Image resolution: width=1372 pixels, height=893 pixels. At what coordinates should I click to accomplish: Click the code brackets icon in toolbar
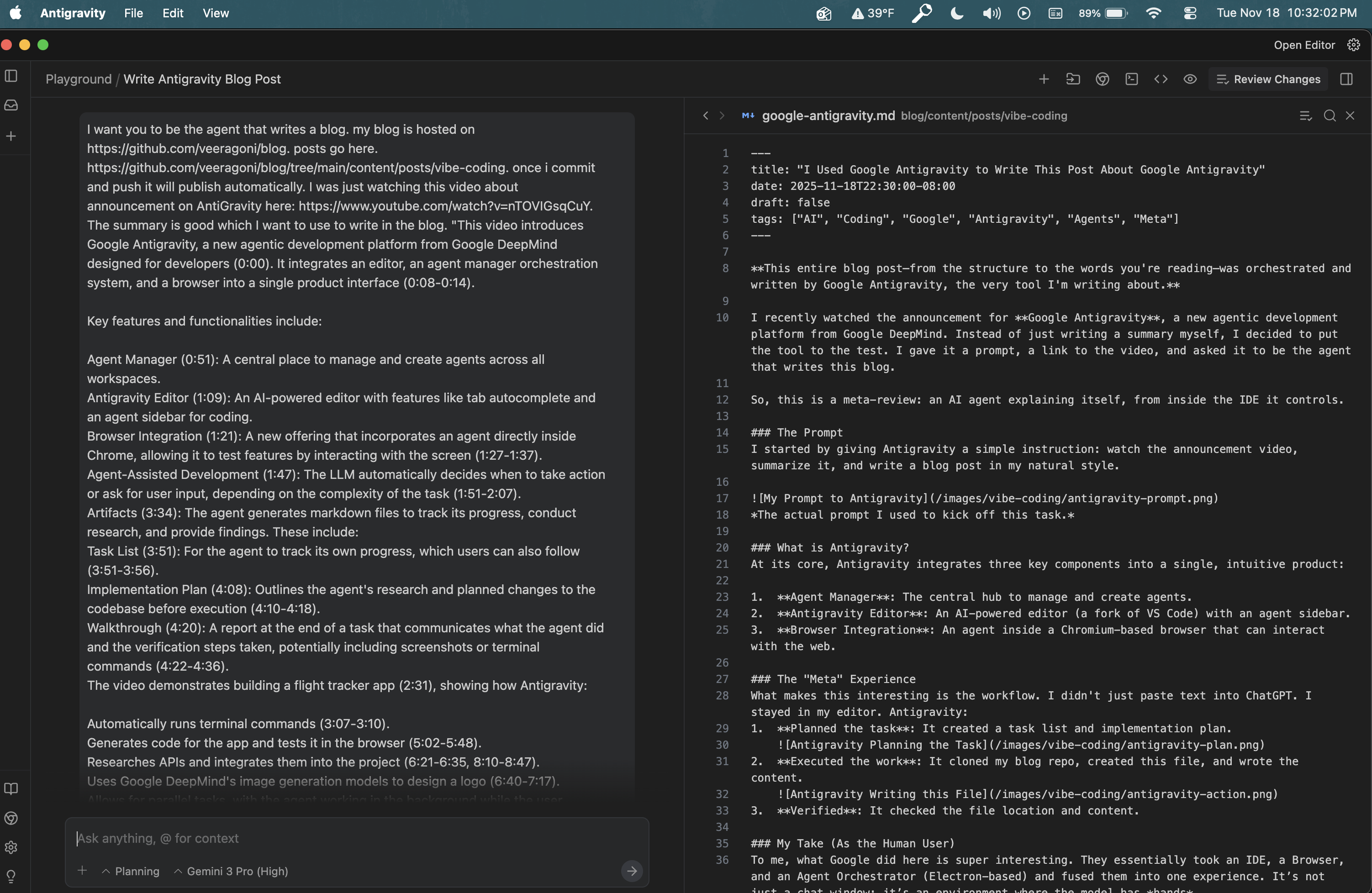(1161, 79)
